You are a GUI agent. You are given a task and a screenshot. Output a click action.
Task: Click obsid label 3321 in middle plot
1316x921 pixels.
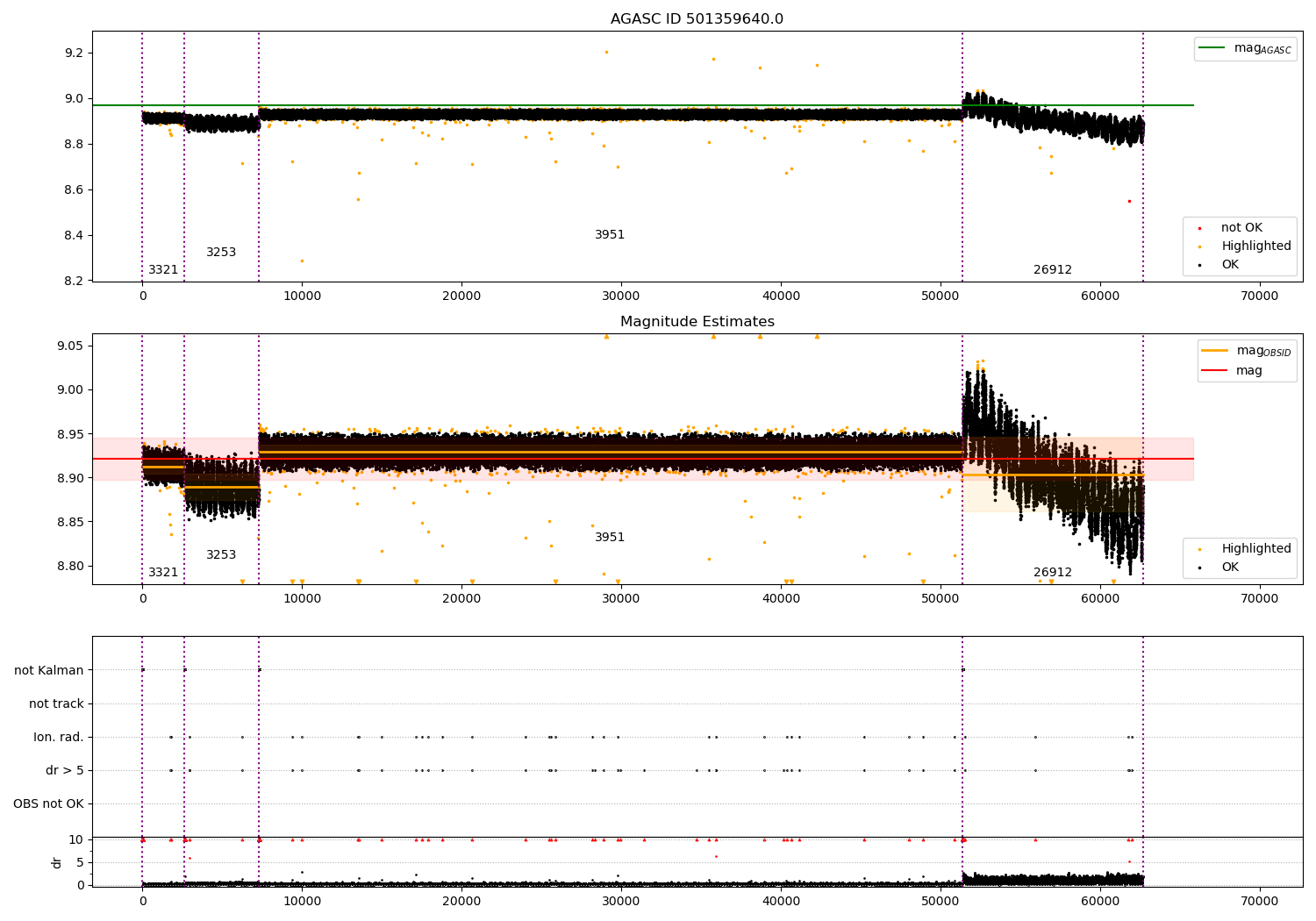[x=163, y=573]
